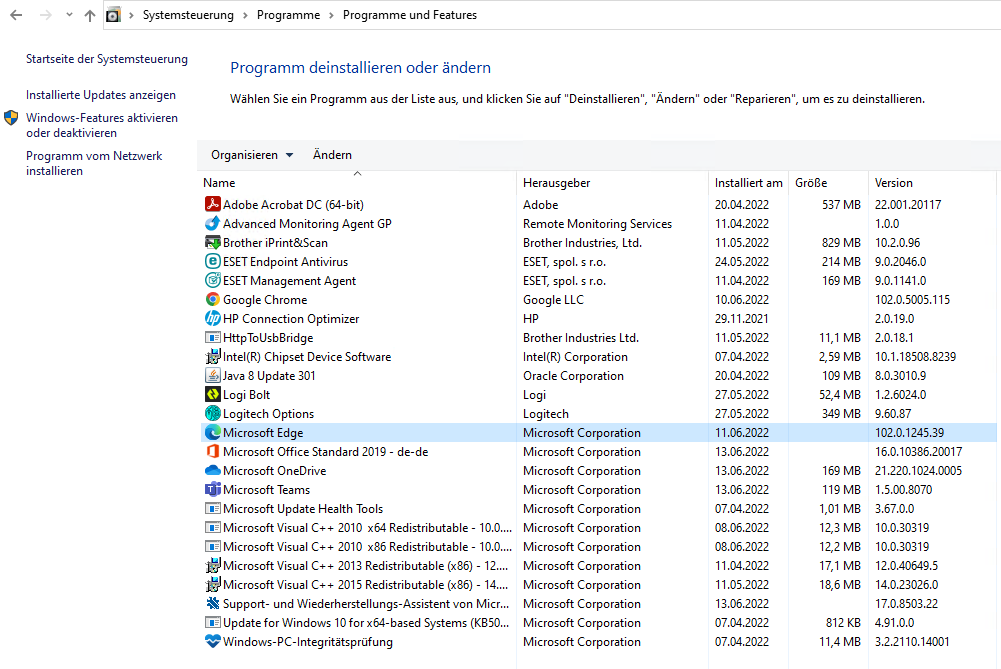
Task: Open Systemsteuerung from the breadcrumb bar
Action: coord(188,14)
